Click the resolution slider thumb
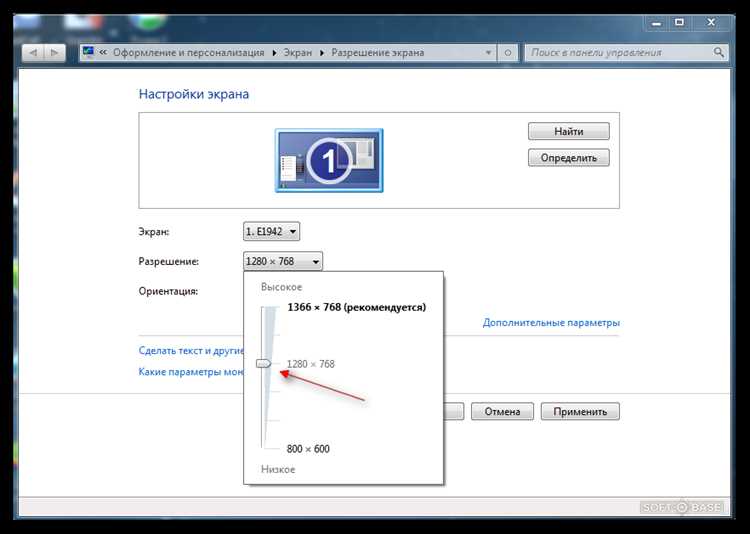The height and width of the screenshot is (534, 750). pos(264,364)
